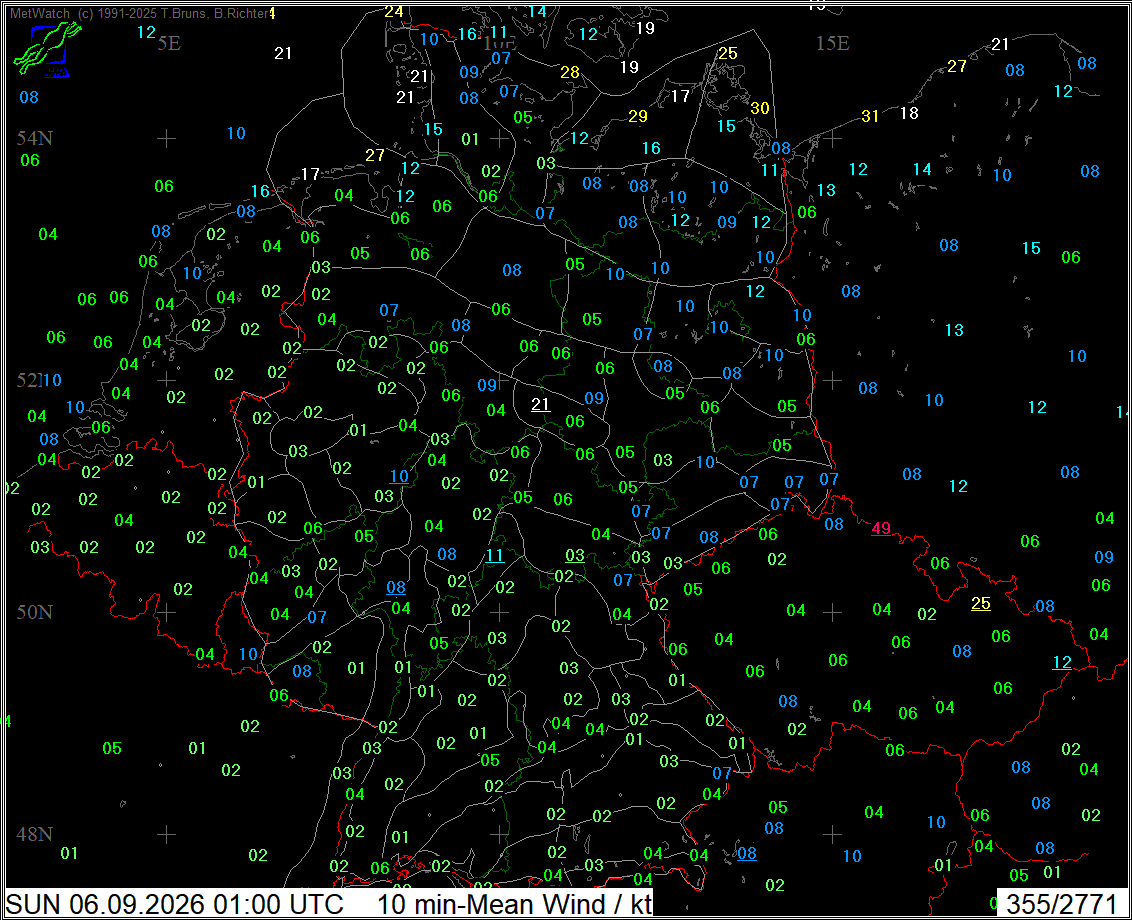Click the underlined green 03 station value

[x=575, y=555]
